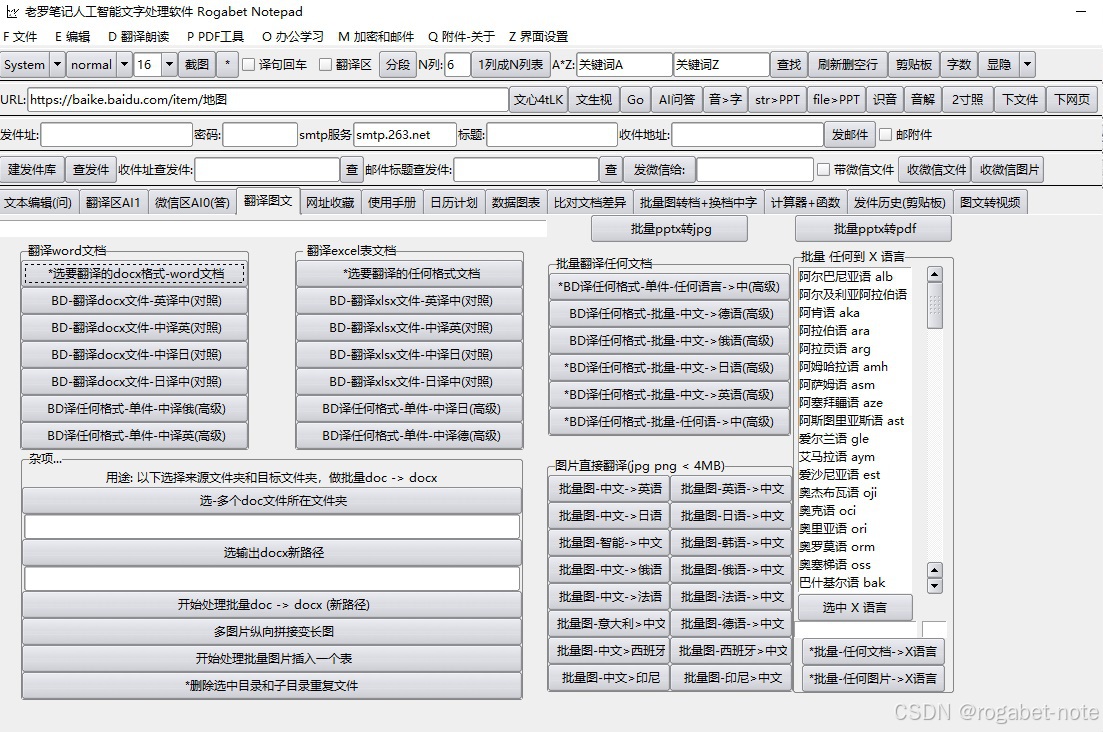1103x732 pixels.
Task: Switch to the 翻译区AI1 tab
Action: 113,203
